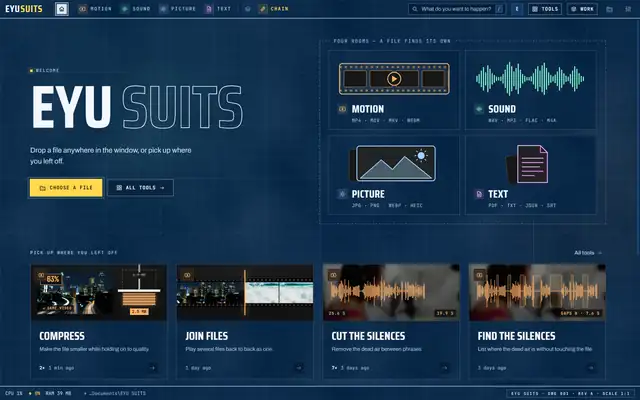
Task: Switch to the Sound tab in the top navigation
Action: coord(136,9)
